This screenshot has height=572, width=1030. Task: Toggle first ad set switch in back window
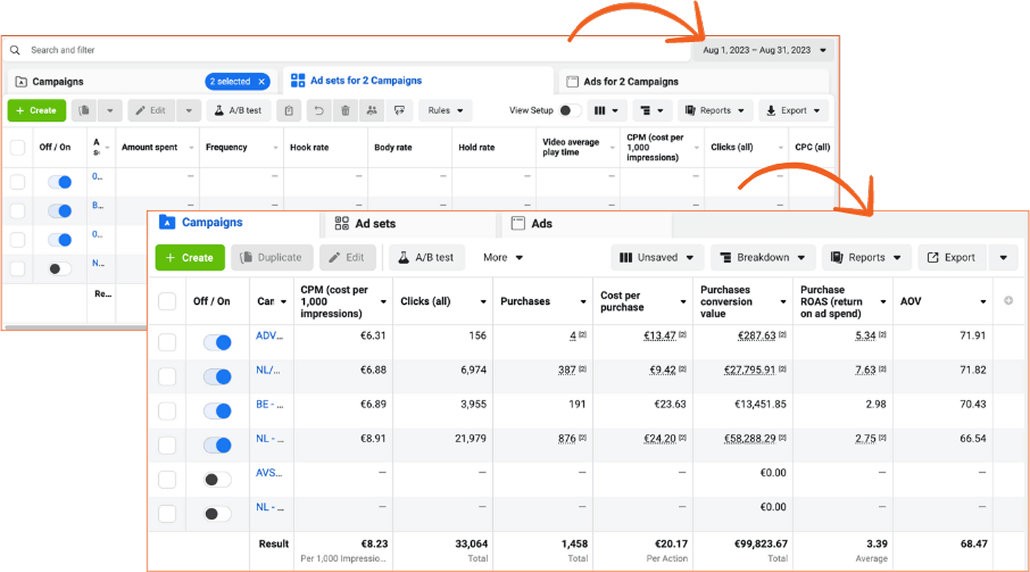tap(60, 182)
